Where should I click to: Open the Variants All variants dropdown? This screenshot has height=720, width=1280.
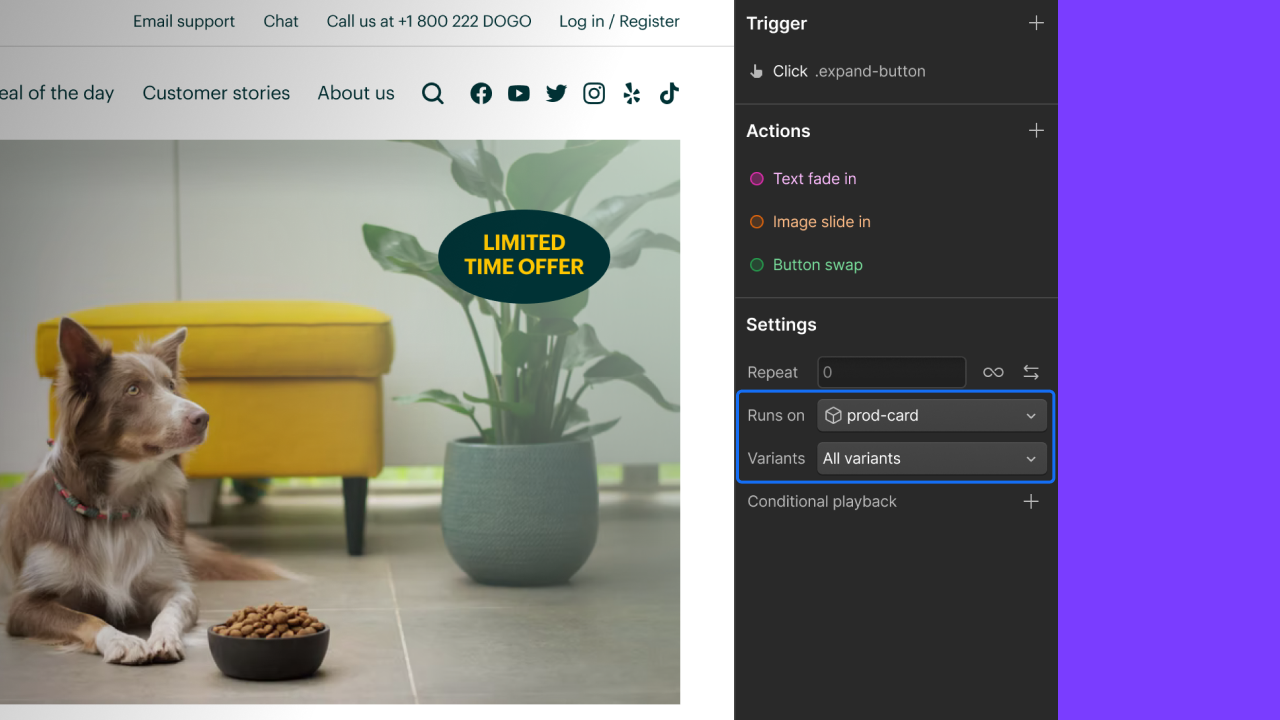pyautogui.click(x=931, y=458)
